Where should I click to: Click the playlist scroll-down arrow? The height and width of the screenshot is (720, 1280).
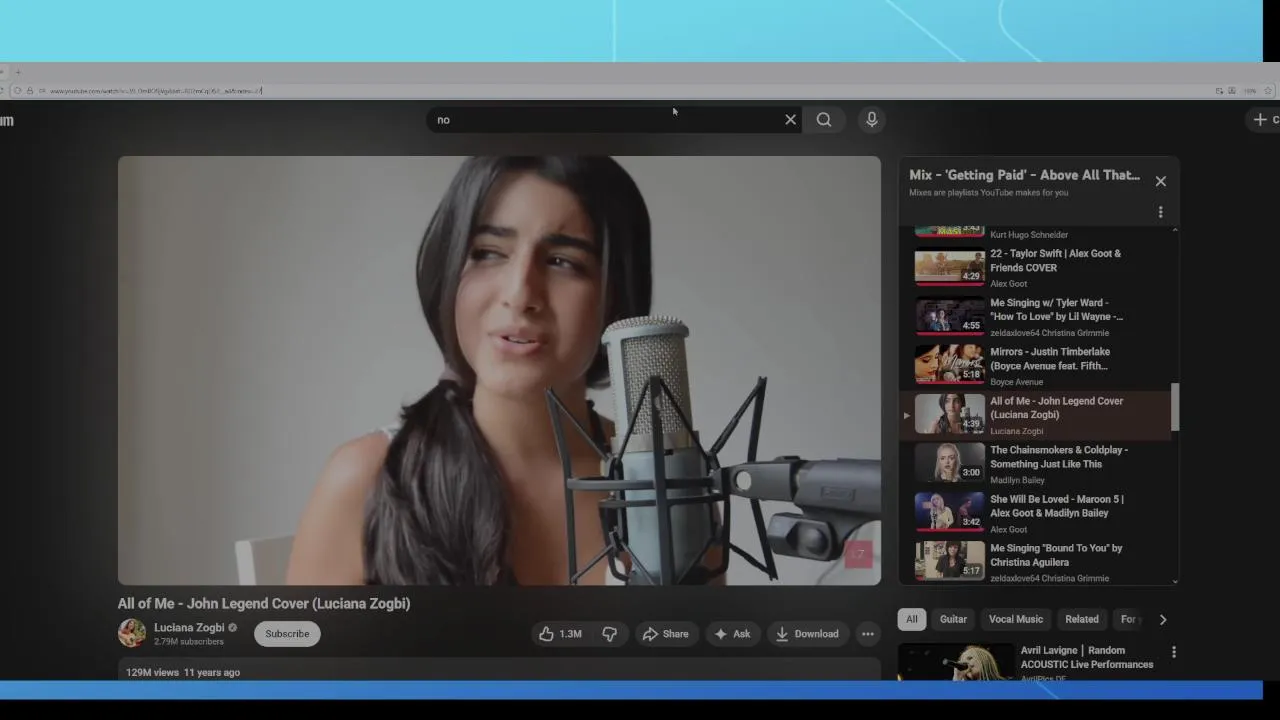coord(1175,581)
